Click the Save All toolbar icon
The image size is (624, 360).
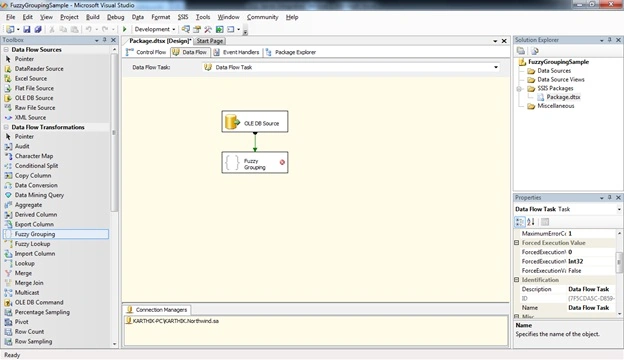click(x=38, y=29)
